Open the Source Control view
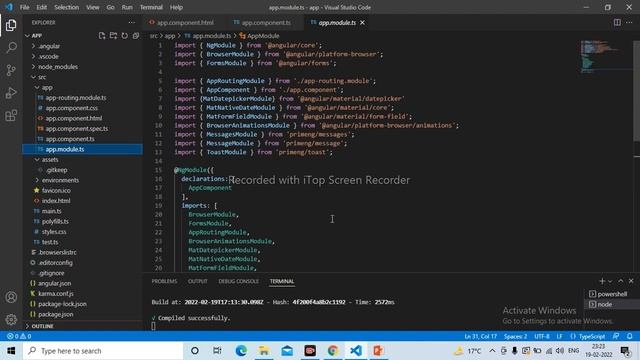This screenshot has height=360, width=640. (x=11, y=70)
